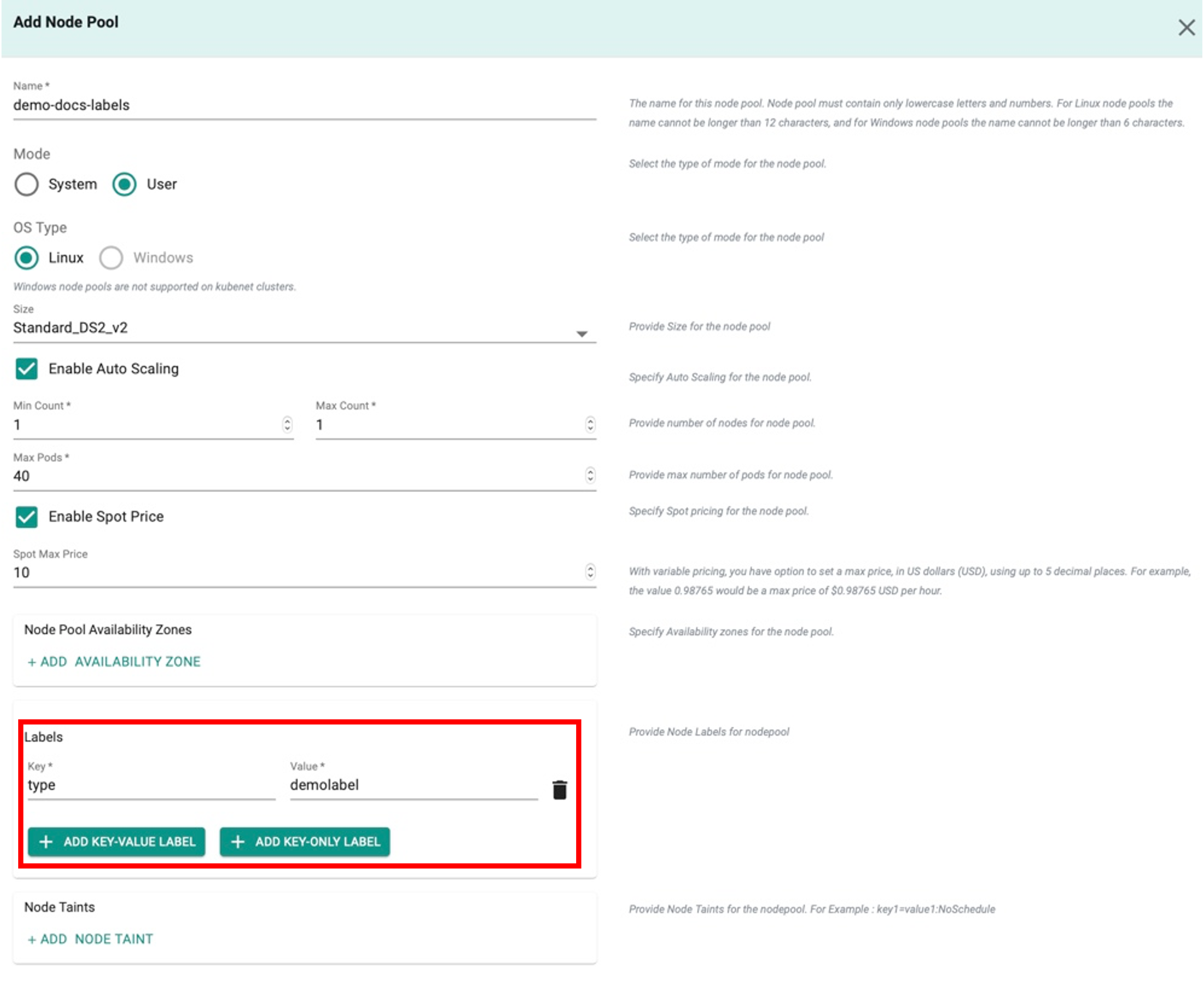This screenshot has height=982, width=1204.
Task: Click the 'Provide Size for the node pool' hint
Action: (699, 327)
